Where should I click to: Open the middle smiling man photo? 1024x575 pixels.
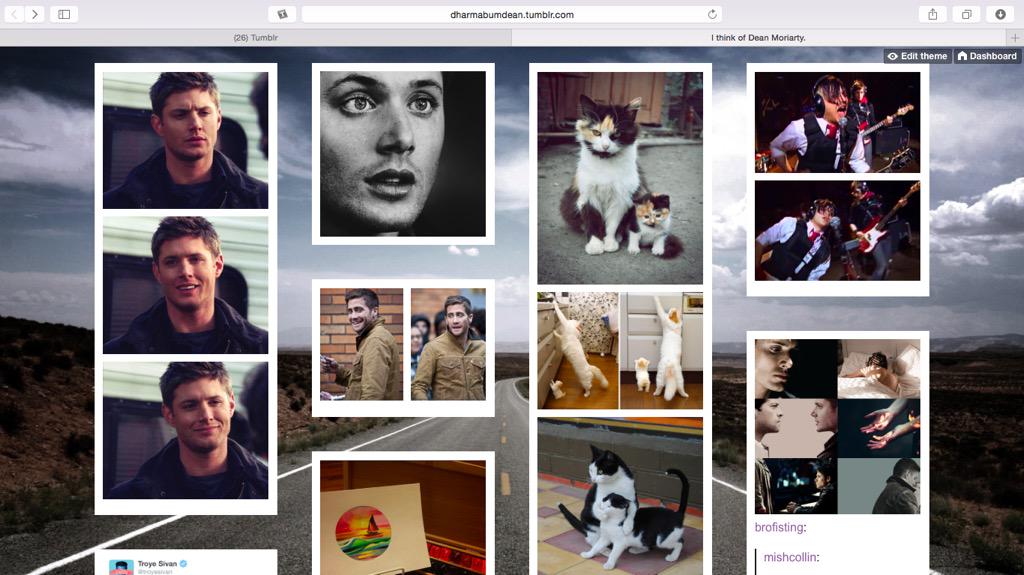[185, 286]
